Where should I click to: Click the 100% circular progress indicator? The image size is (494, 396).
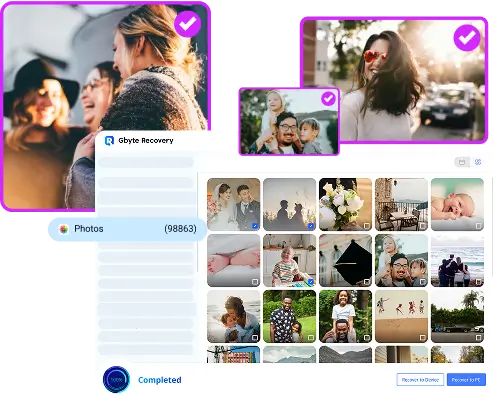(116, 379)
